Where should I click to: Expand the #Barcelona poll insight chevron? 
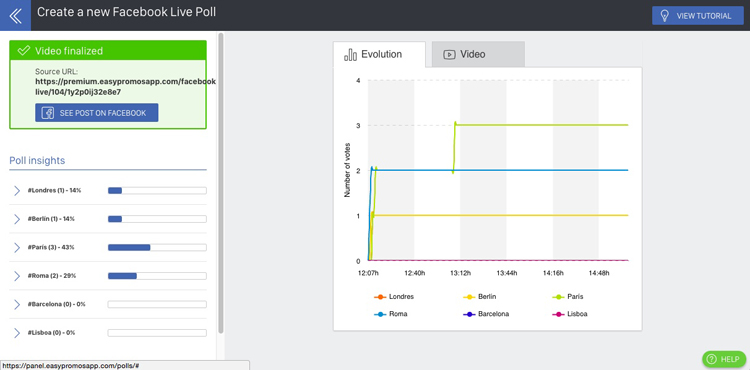(x=17, y=305)
